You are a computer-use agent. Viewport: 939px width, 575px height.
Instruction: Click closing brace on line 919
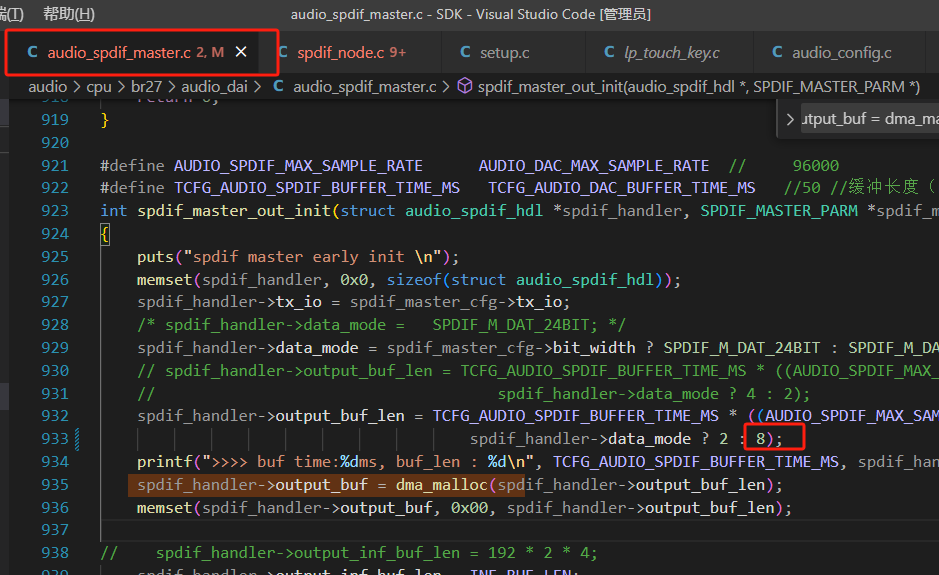(105, 120)
